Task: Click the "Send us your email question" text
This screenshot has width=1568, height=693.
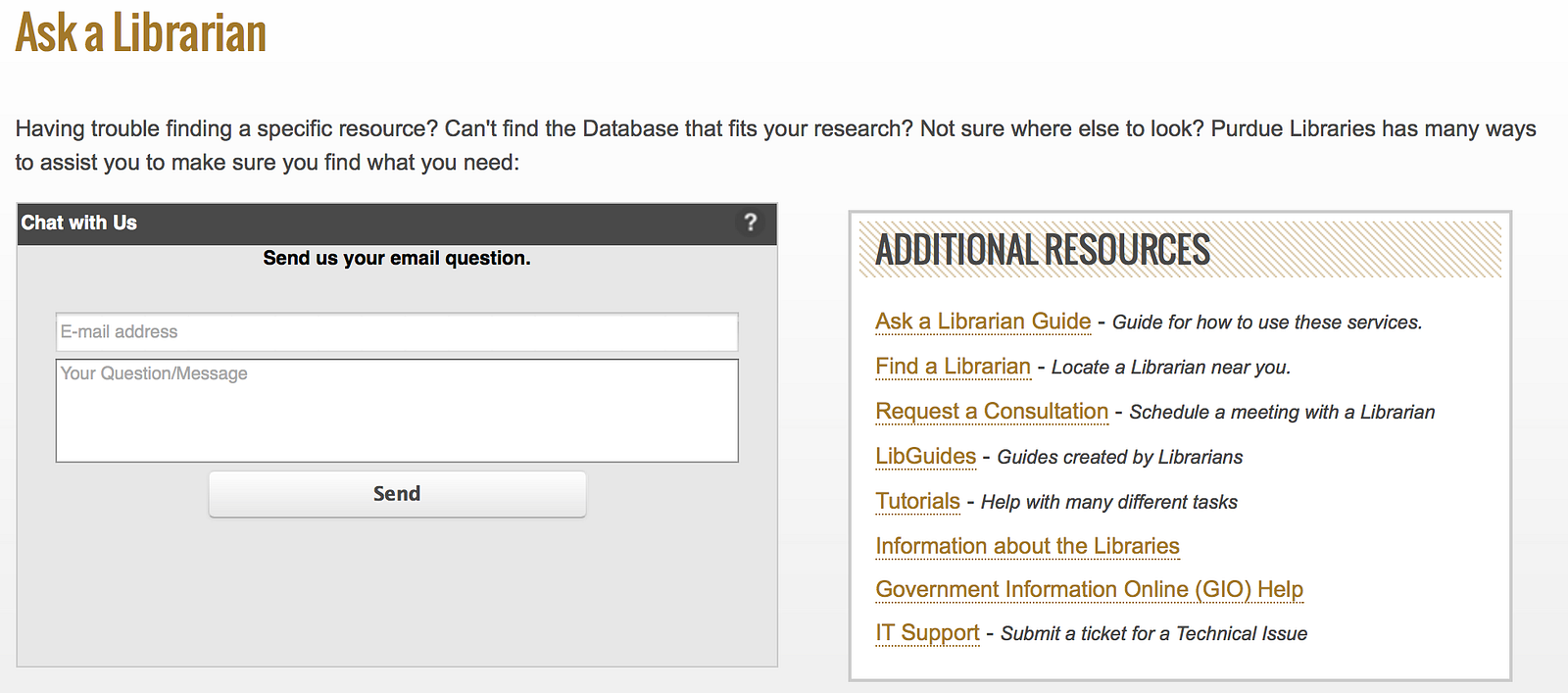Action: (397, 258)
